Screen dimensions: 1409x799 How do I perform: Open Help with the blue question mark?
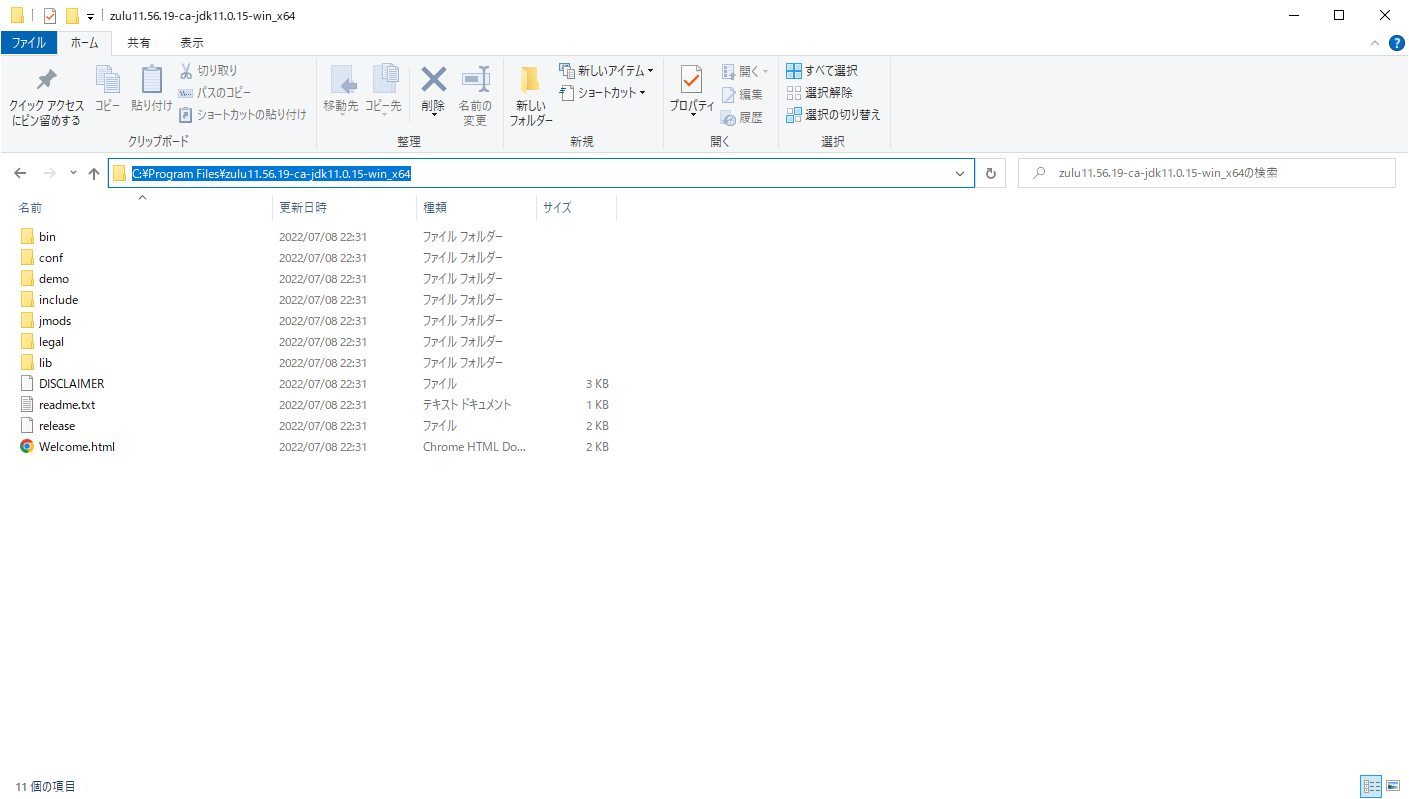[1397, 43]
